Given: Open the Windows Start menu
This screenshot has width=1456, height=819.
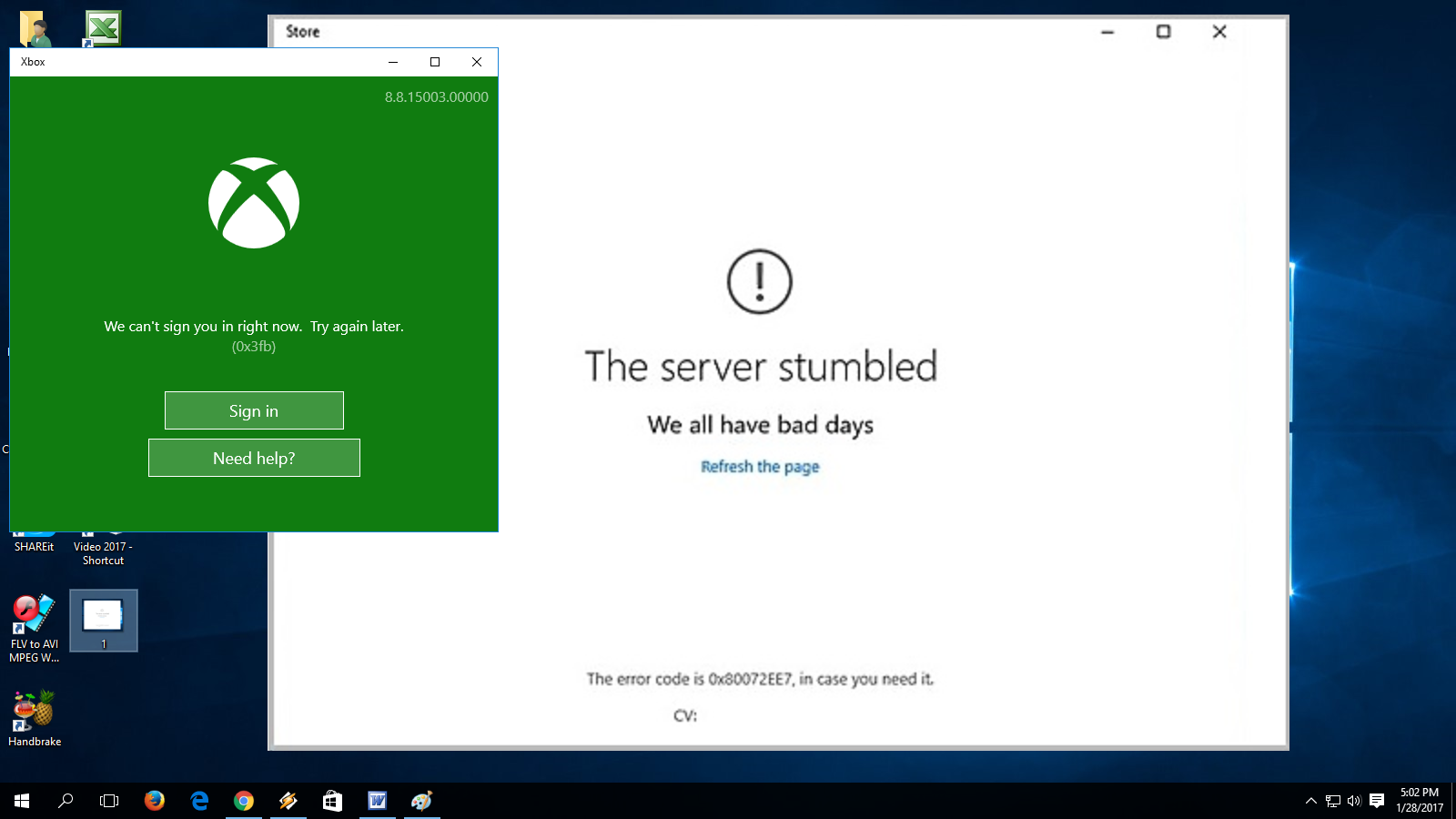Looking at the screenshot, I should [22, 801].
